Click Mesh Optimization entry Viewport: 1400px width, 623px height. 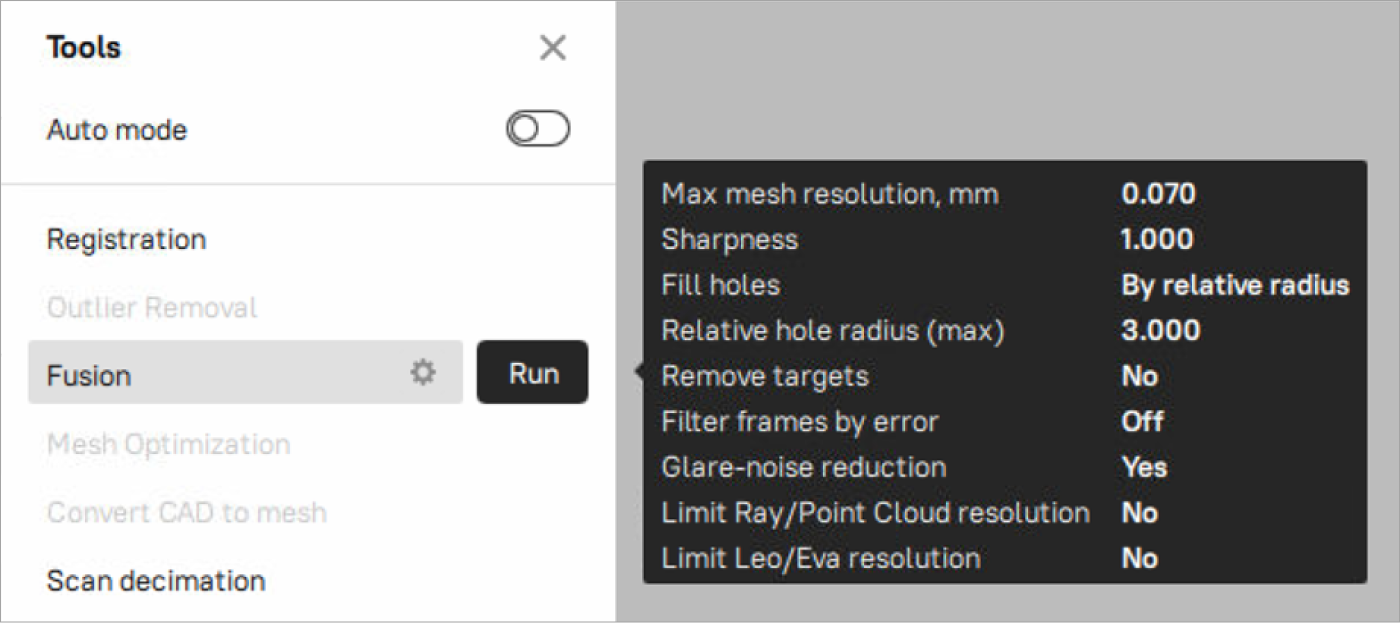(168, 445)
